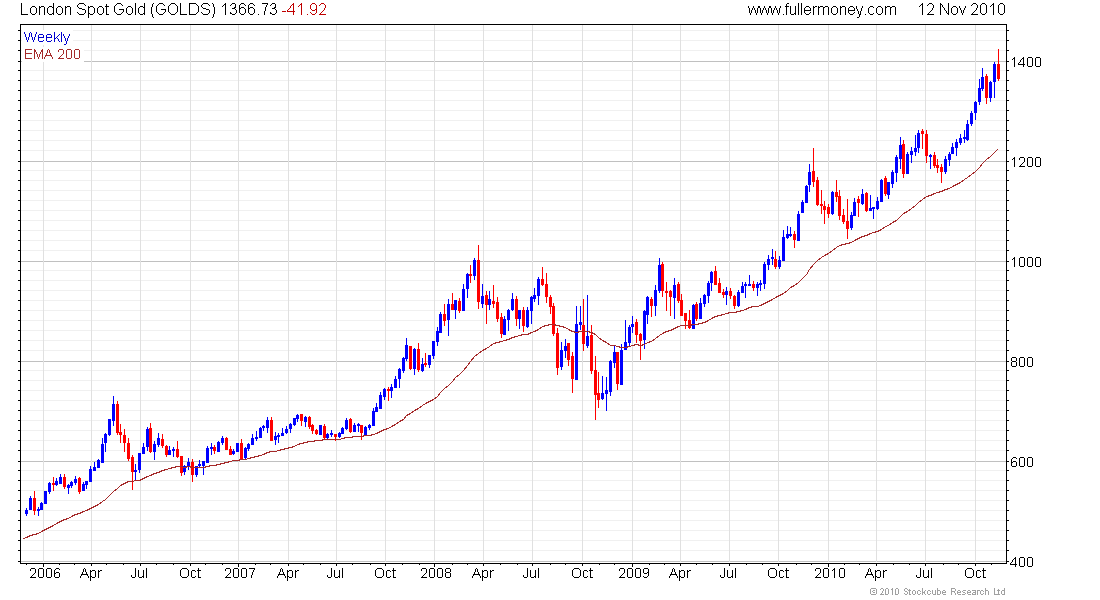
Task: Click the EMA 200 line's right end near 1220
Action: 996,150
